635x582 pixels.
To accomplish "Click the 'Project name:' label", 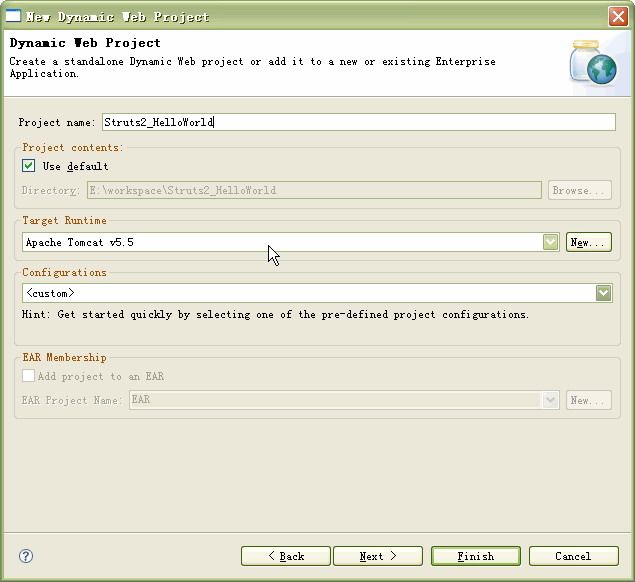I will (57, 122).
